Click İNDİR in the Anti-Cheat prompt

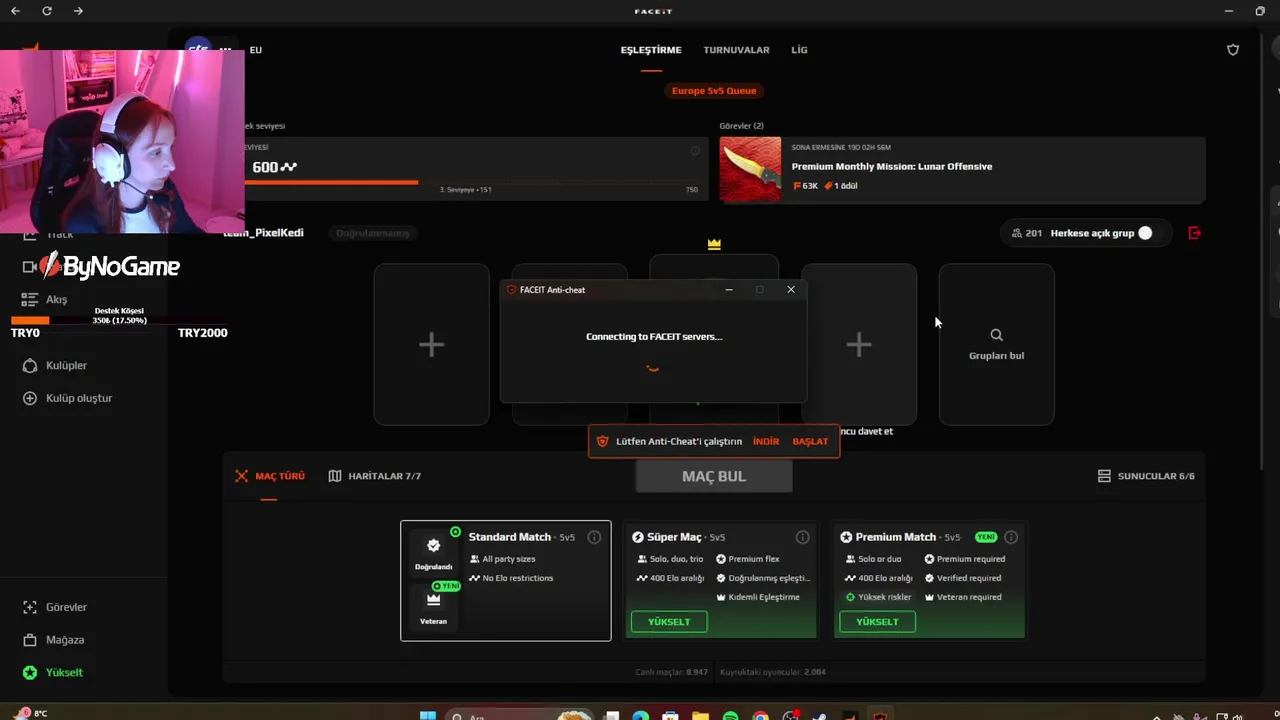tap(766, 441)
